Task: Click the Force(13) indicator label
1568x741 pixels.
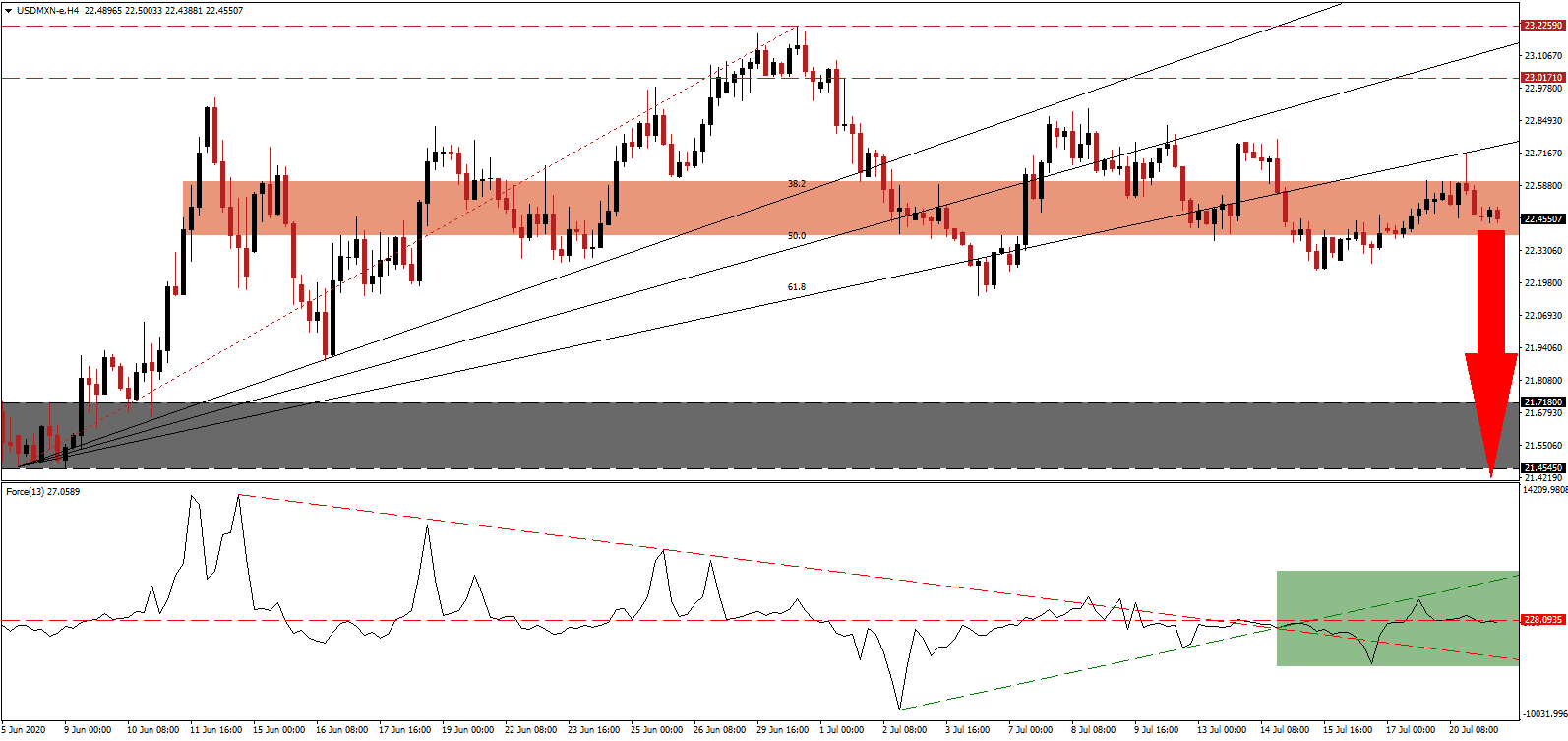Action: coord(42,491)
